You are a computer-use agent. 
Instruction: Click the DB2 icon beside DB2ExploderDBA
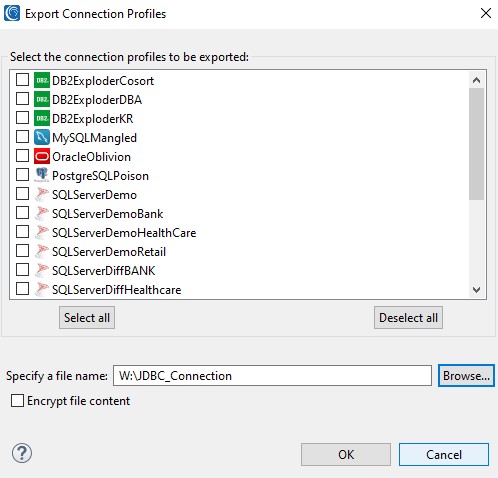pos(42,99)
